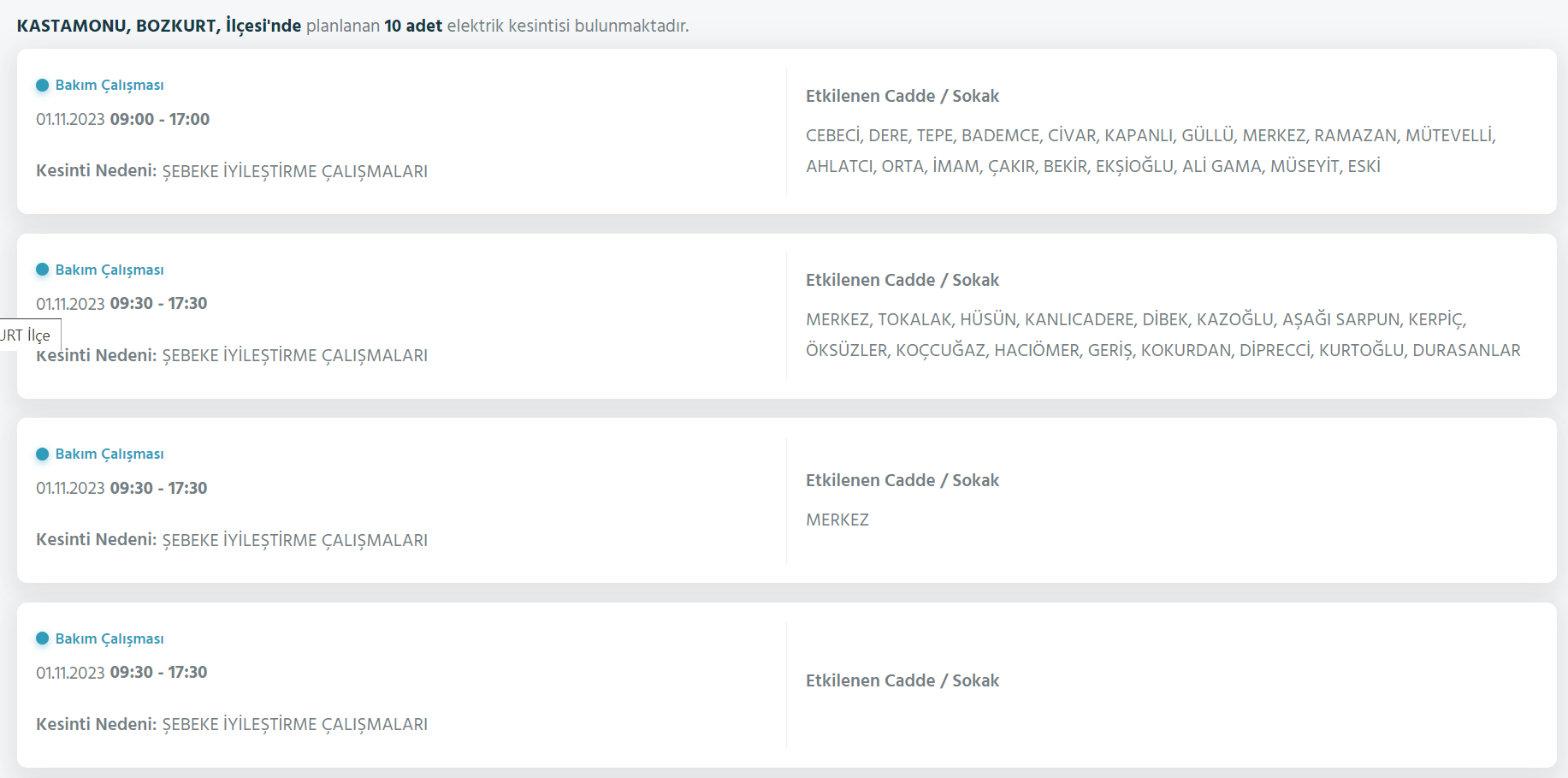This screenshot has height=778, width=1568.
Task: Click the 01.11.2023 09:00 - 17:00 time text
Action: (x=122, y=119)
